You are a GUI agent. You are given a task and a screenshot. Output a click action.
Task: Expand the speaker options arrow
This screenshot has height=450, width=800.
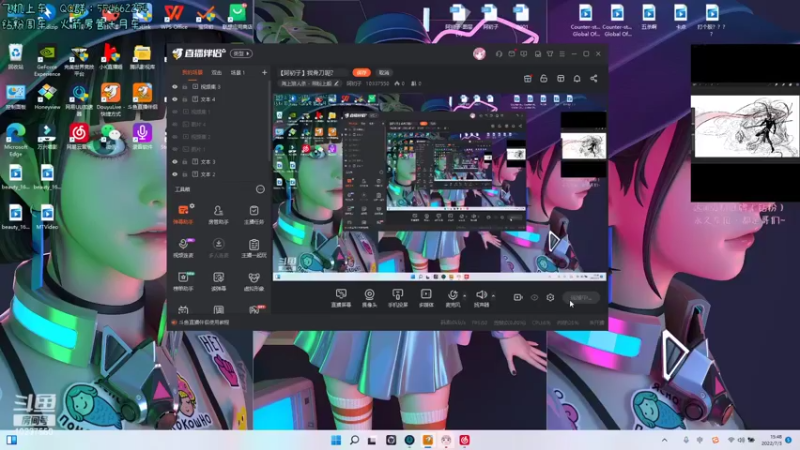493,295
